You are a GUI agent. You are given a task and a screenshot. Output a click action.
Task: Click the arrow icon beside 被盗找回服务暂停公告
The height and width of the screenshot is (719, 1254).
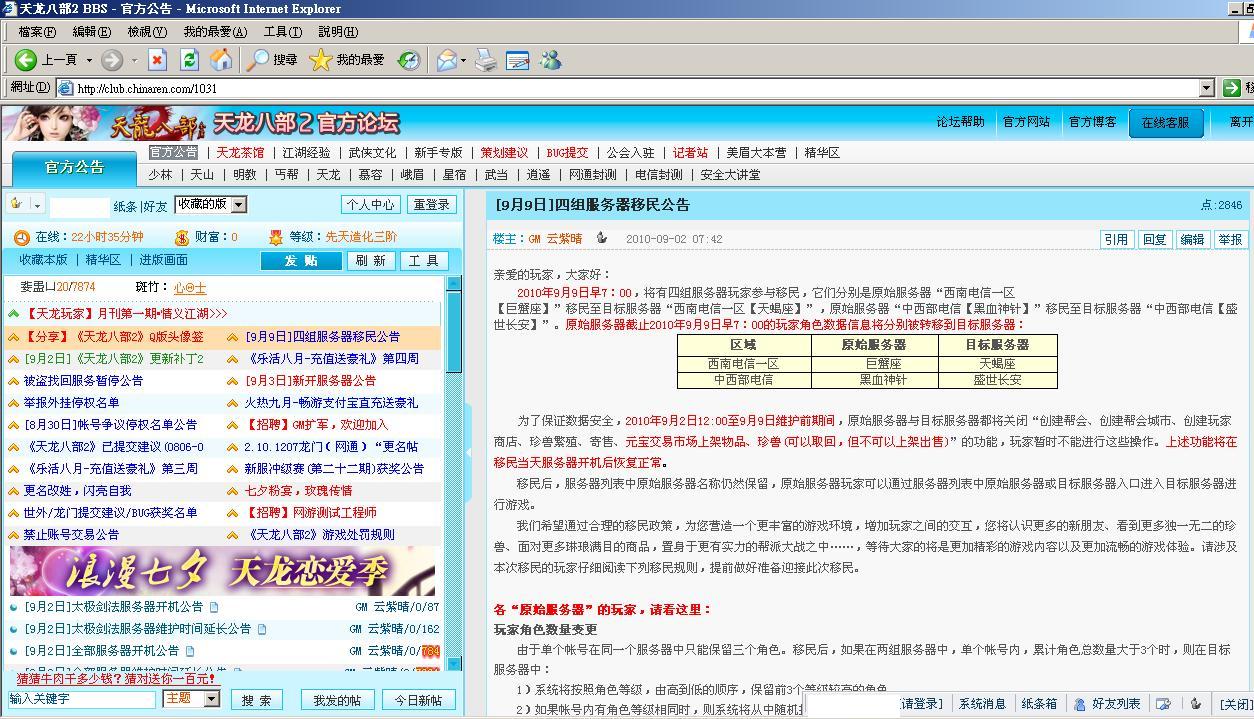pos(14,381)
